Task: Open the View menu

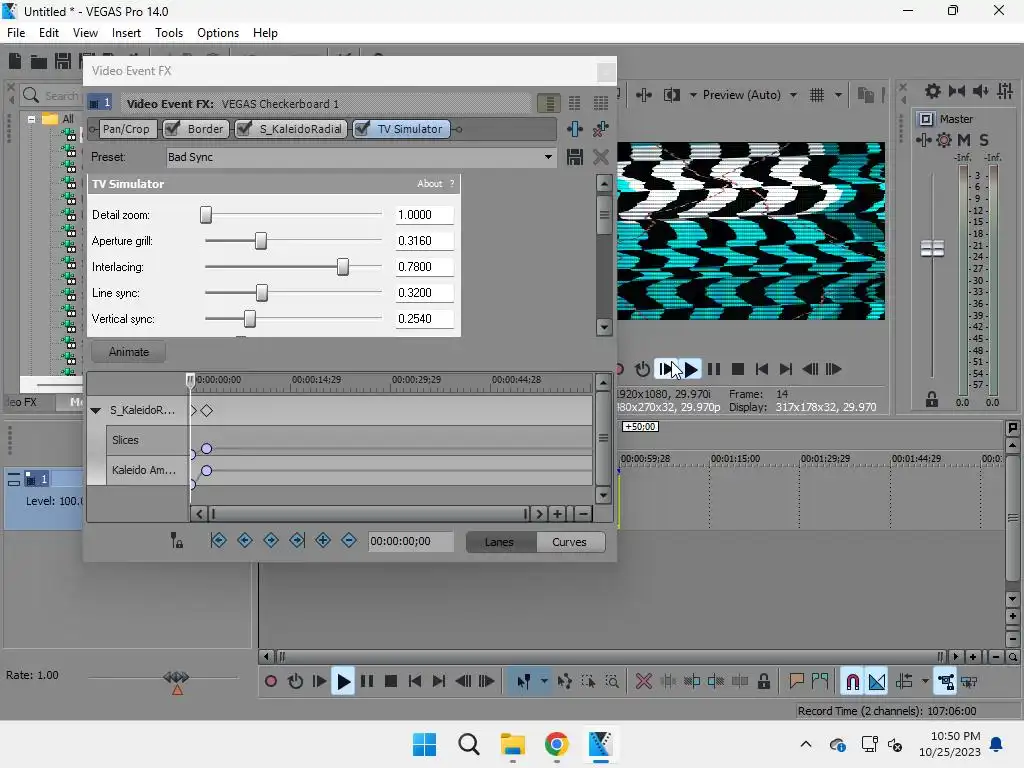Action: coord(85,33)
